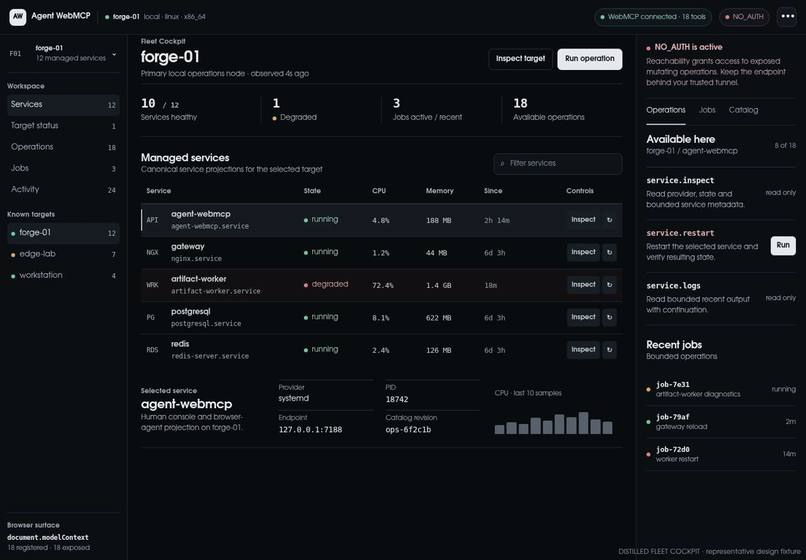Switch to the Operations tab
806x560 pixels.
tap(666, 110)
